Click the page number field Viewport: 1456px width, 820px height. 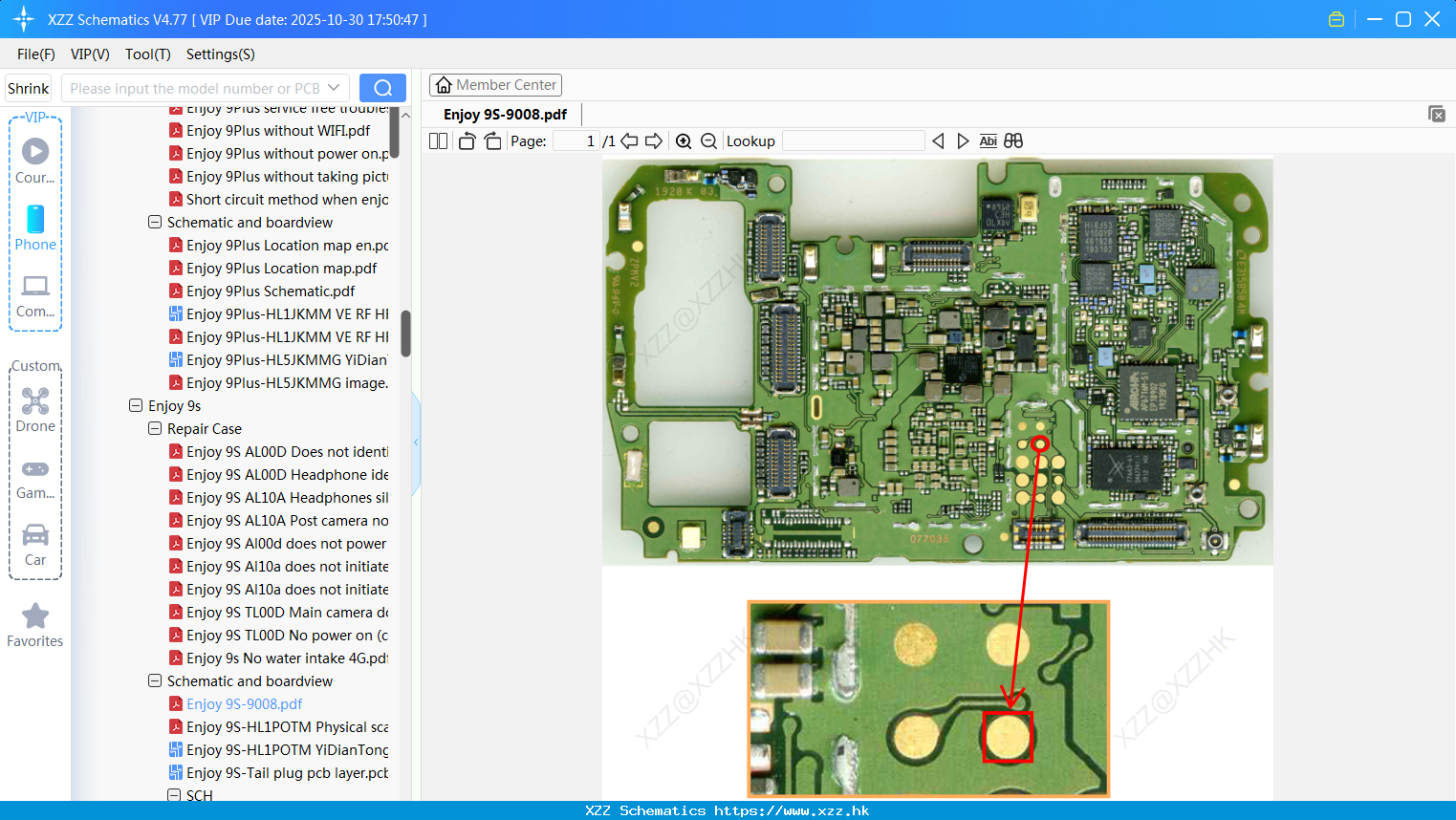576,140
